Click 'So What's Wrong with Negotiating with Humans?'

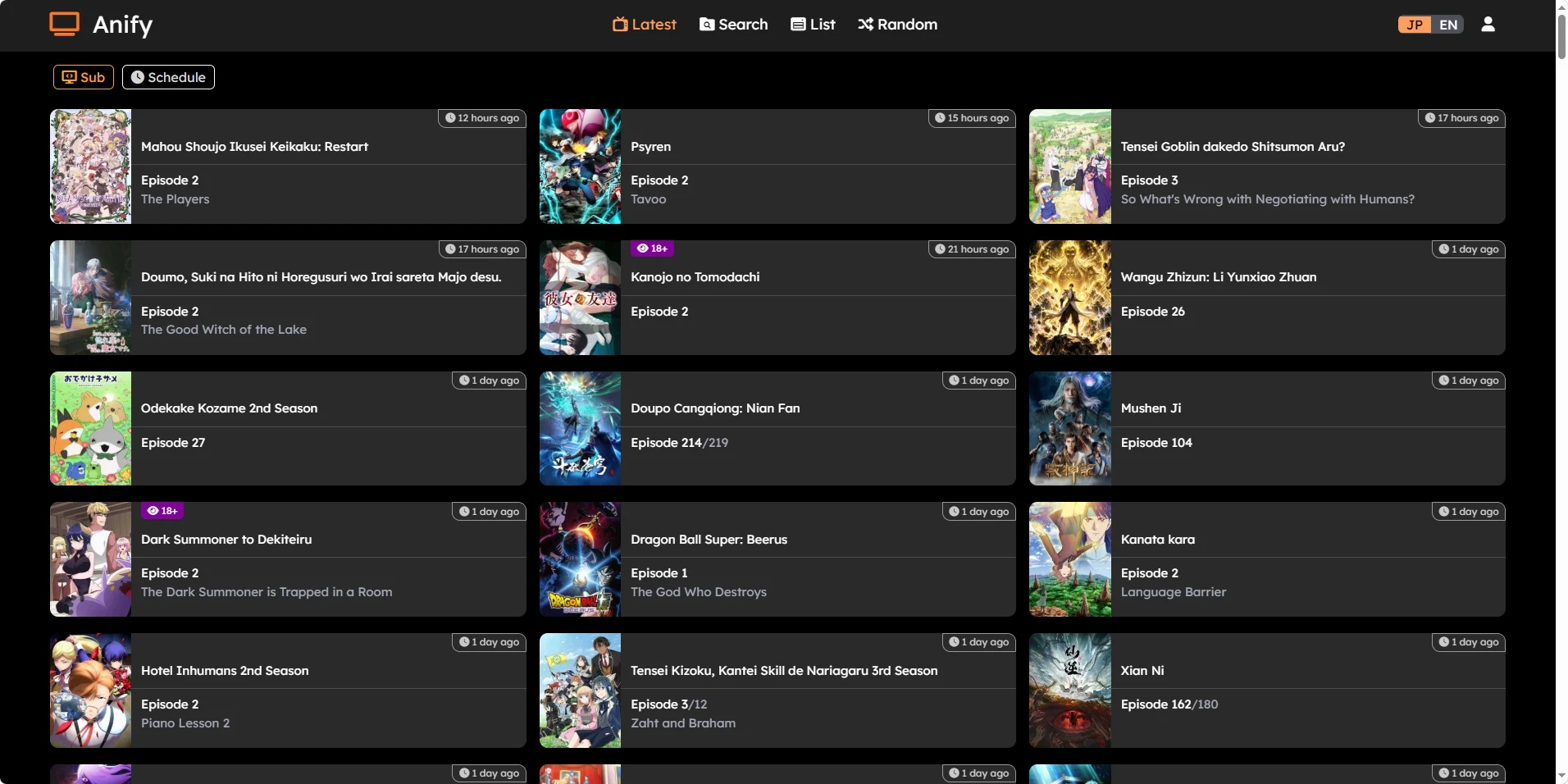coord(1267,199)
